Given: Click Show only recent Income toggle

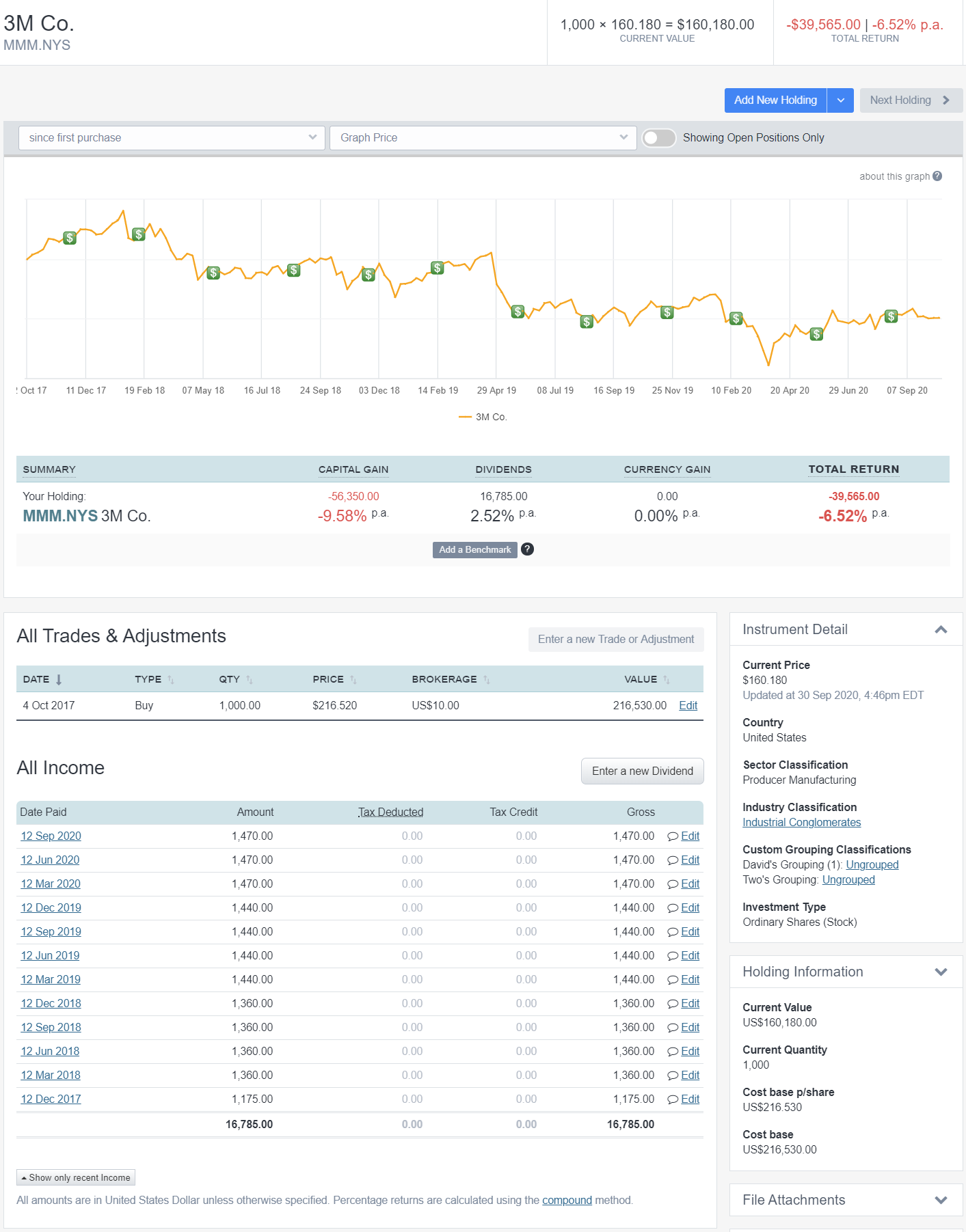Looking at the screenshot, I should point(76,1177).
